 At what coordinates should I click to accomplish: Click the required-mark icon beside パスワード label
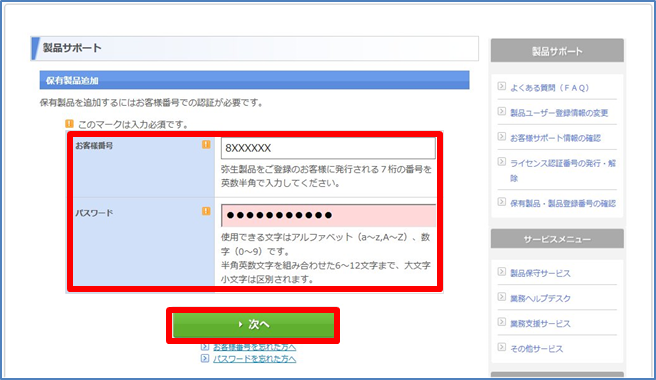206,211
